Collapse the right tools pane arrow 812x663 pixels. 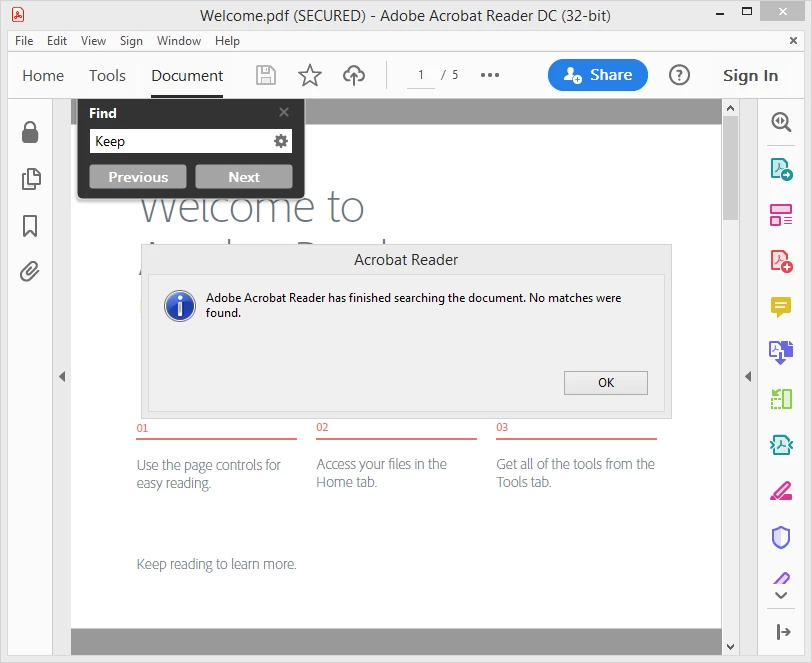(x=748, y=377)
